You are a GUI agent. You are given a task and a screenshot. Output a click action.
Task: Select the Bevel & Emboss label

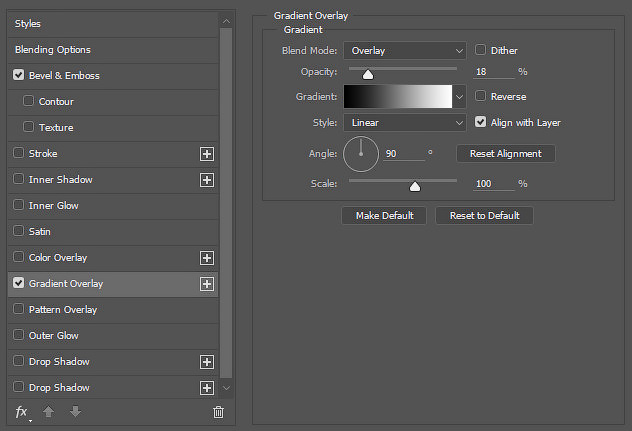point(64,76)
